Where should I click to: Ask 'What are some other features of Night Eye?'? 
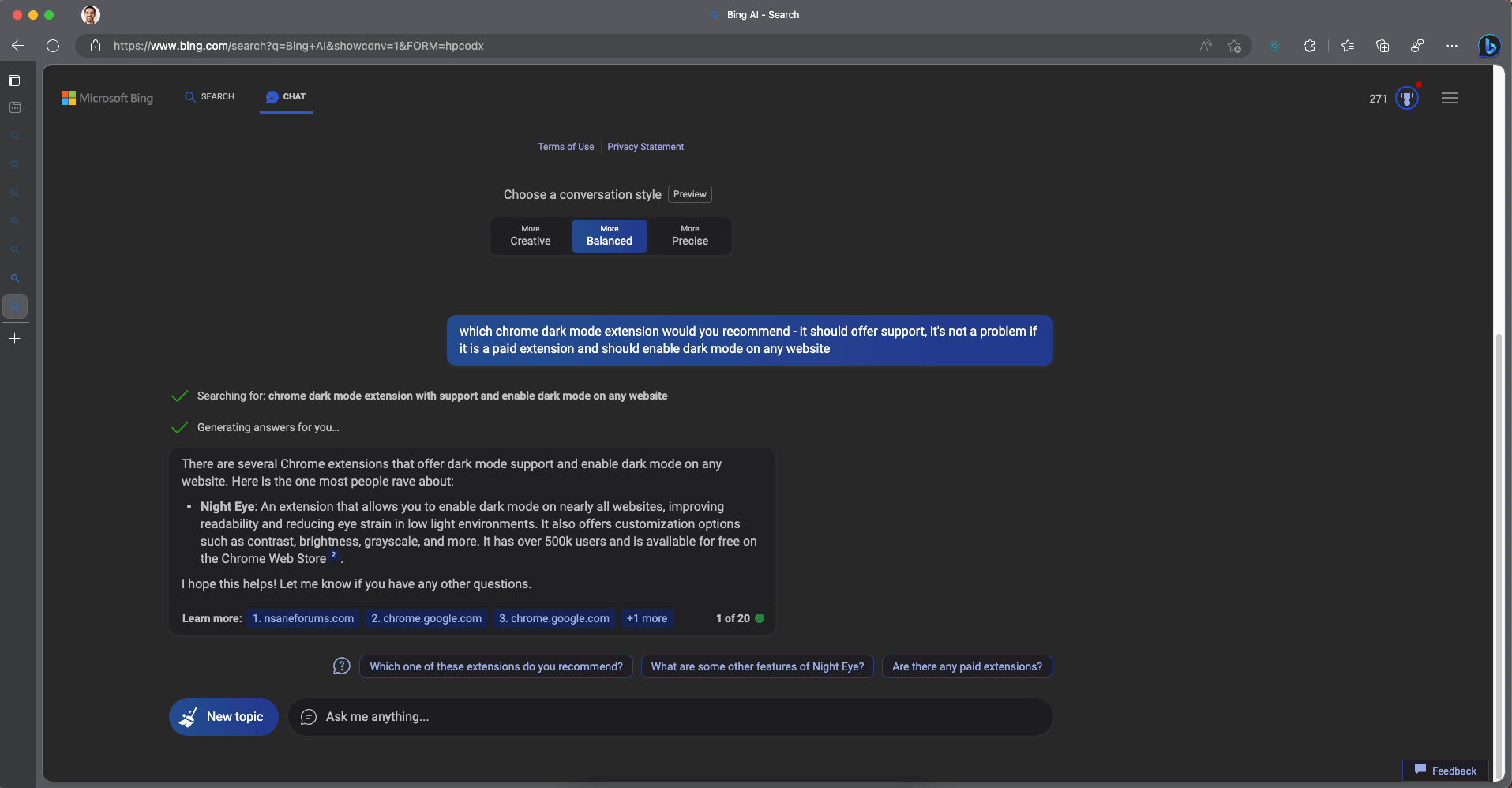click(x=757, y=666)
